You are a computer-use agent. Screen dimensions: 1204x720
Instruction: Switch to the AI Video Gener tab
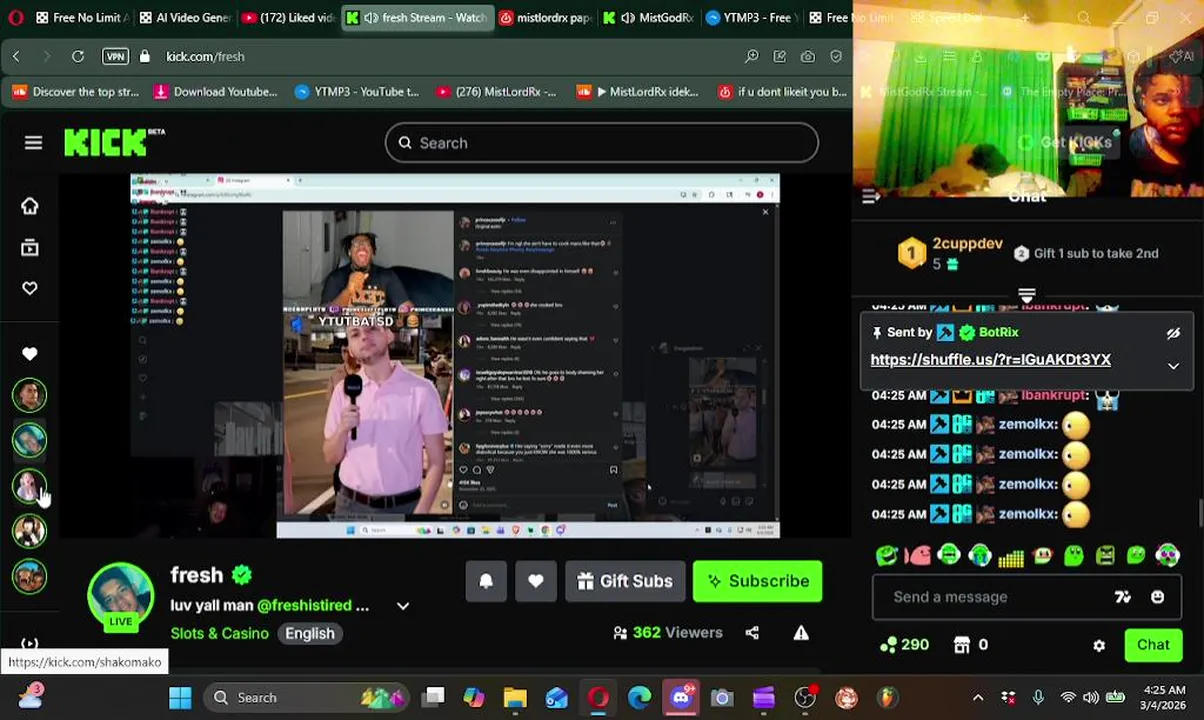tap(185, 18)
